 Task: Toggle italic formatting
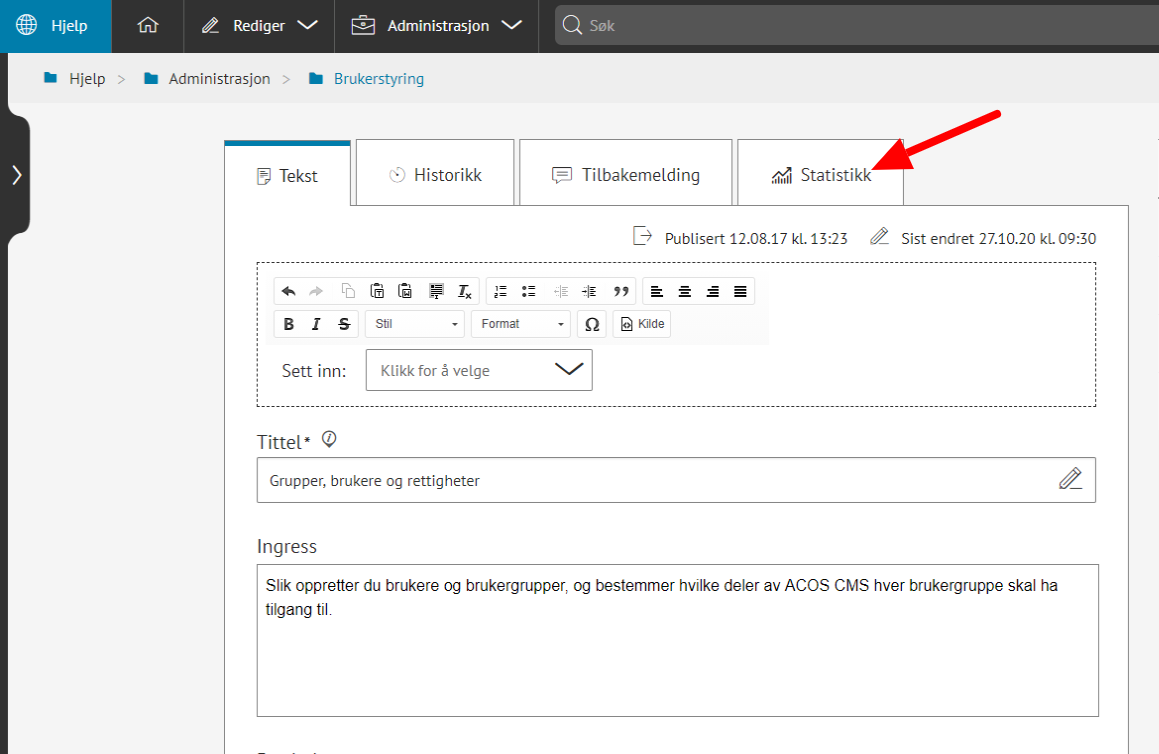(x=316, y=324)
